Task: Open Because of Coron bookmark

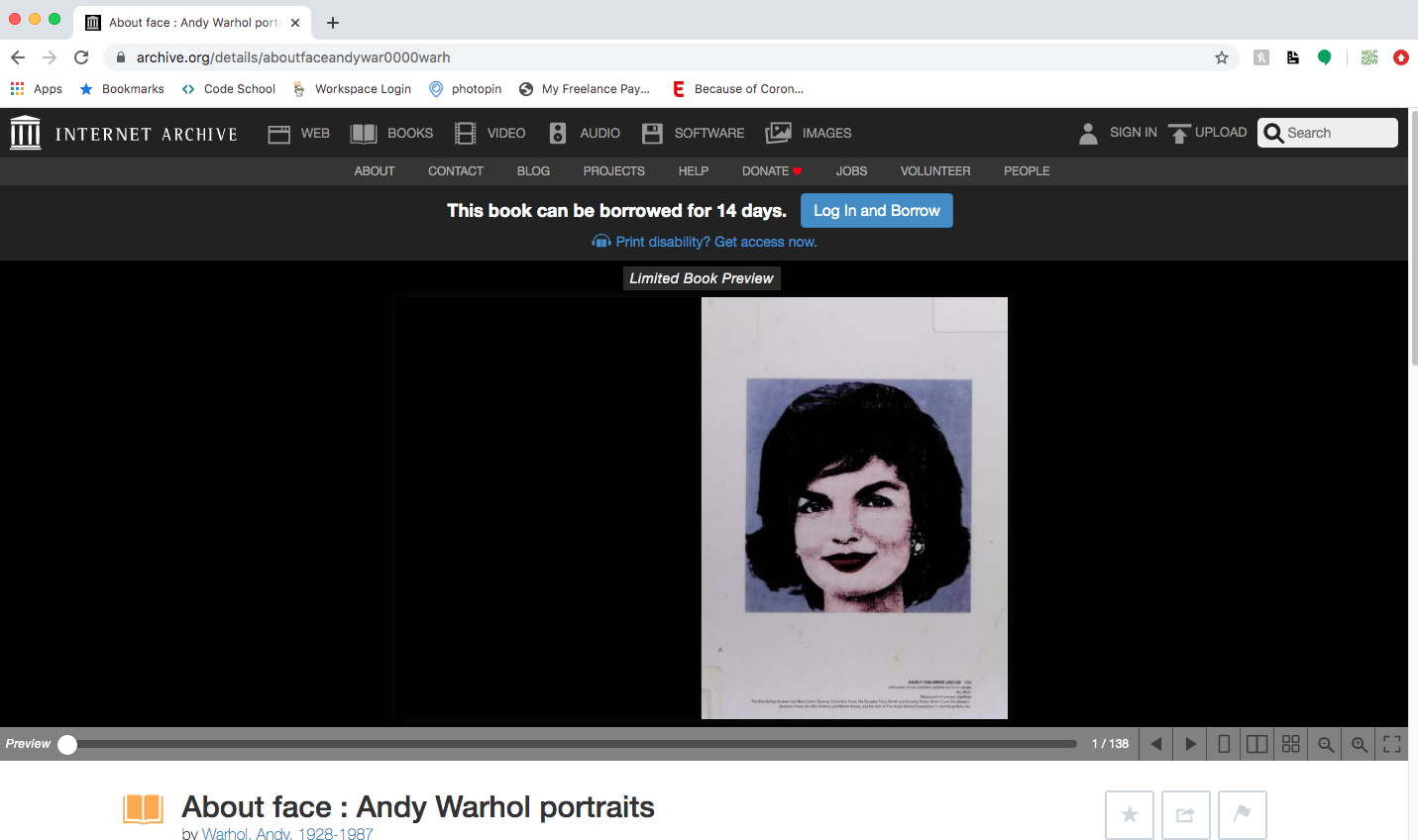Action: point(738,89)
